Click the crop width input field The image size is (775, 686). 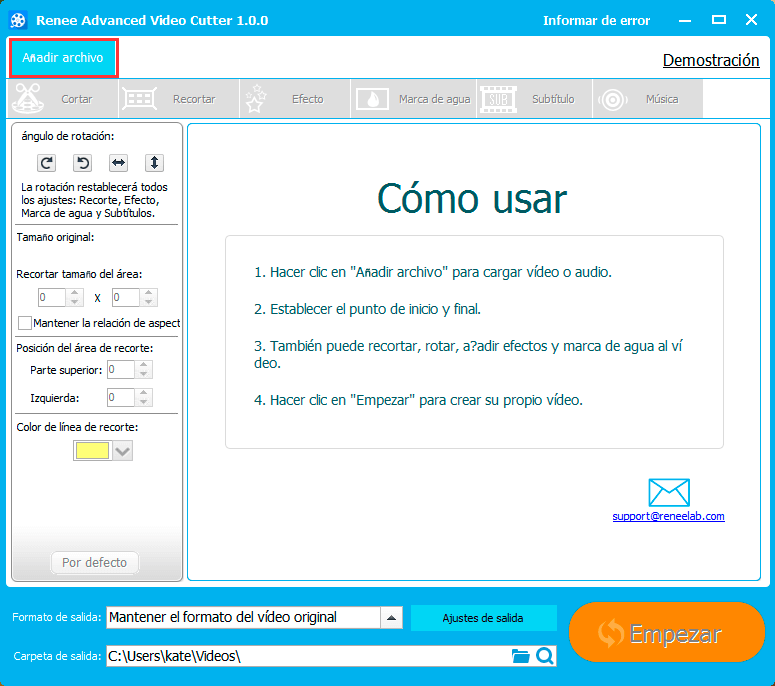[x=52, y=298]
